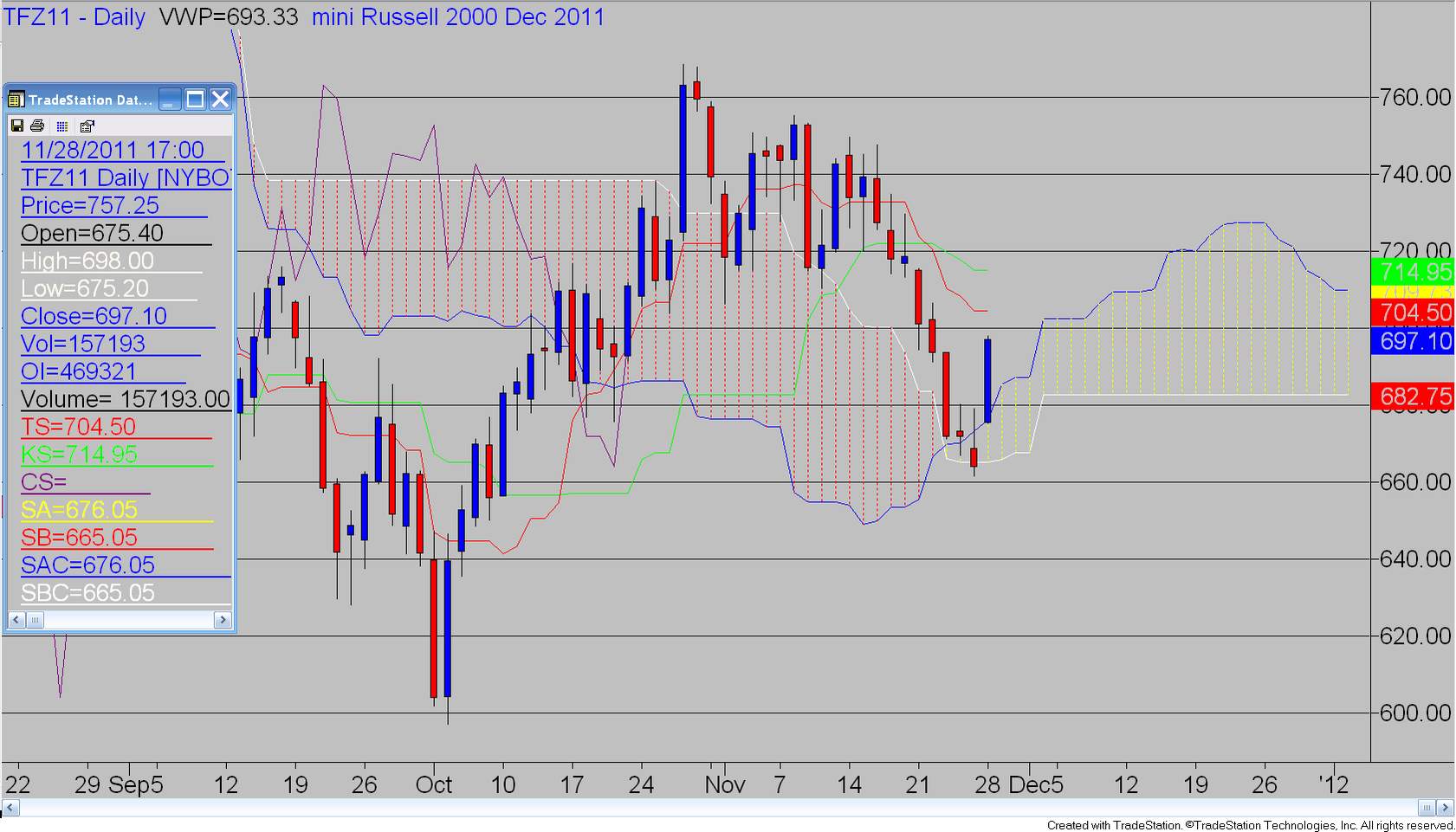
Task: Click the green 714.95 marker on price axis
Action: pyautogui.click(x=1414, y=271)
